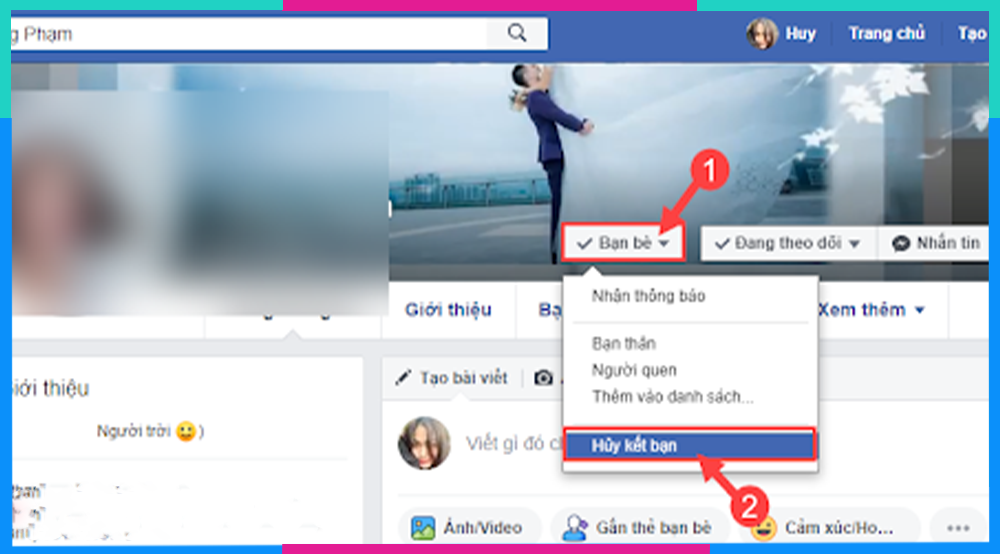Click the Ảnh/Video button
This screenshot has height=554, width=1000.
pyautogui.click(x=469, y=527)
